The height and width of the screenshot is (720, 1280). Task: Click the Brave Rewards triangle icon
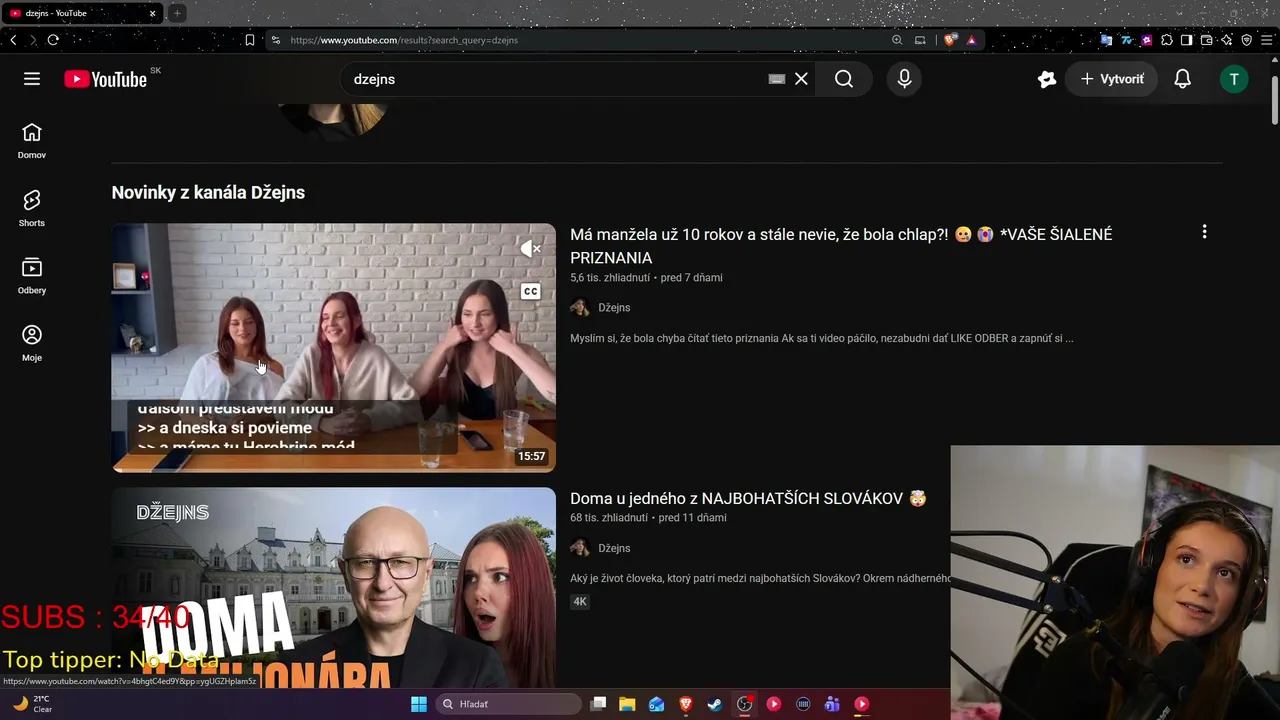pyautogui.click(x=971, y=40)
